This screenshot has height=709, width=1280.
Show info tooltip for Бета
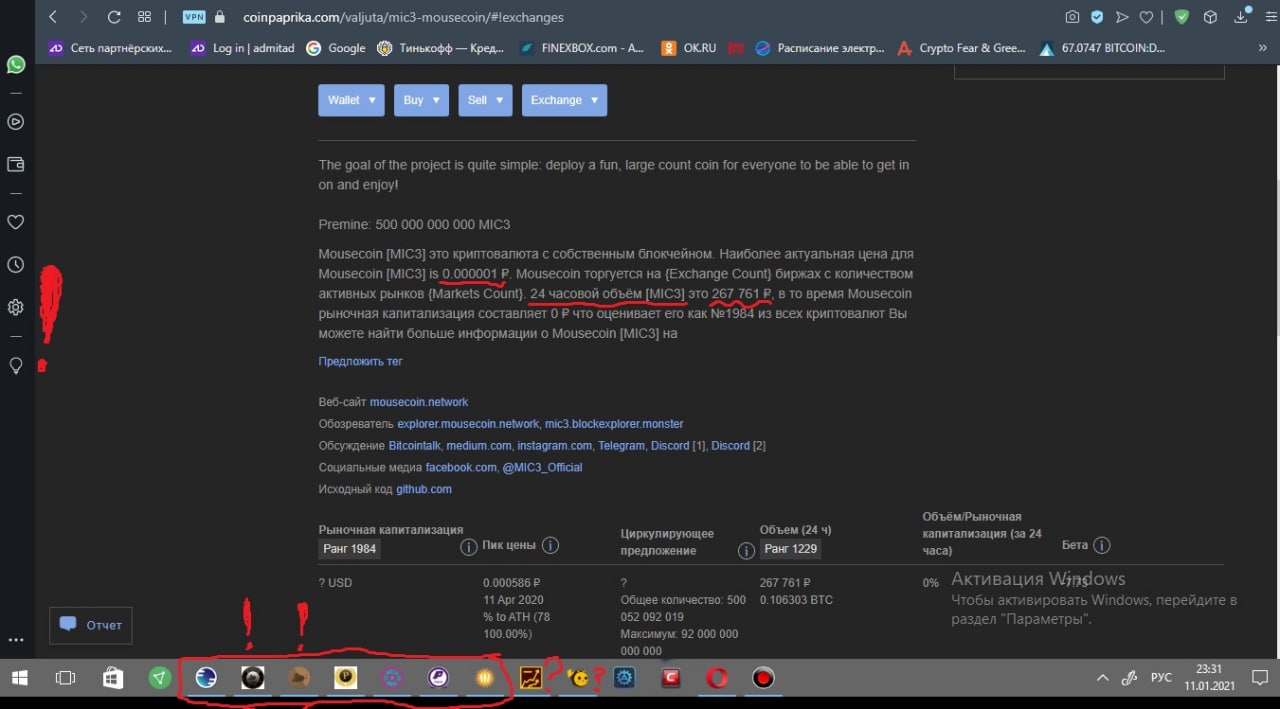(1102, 546)
